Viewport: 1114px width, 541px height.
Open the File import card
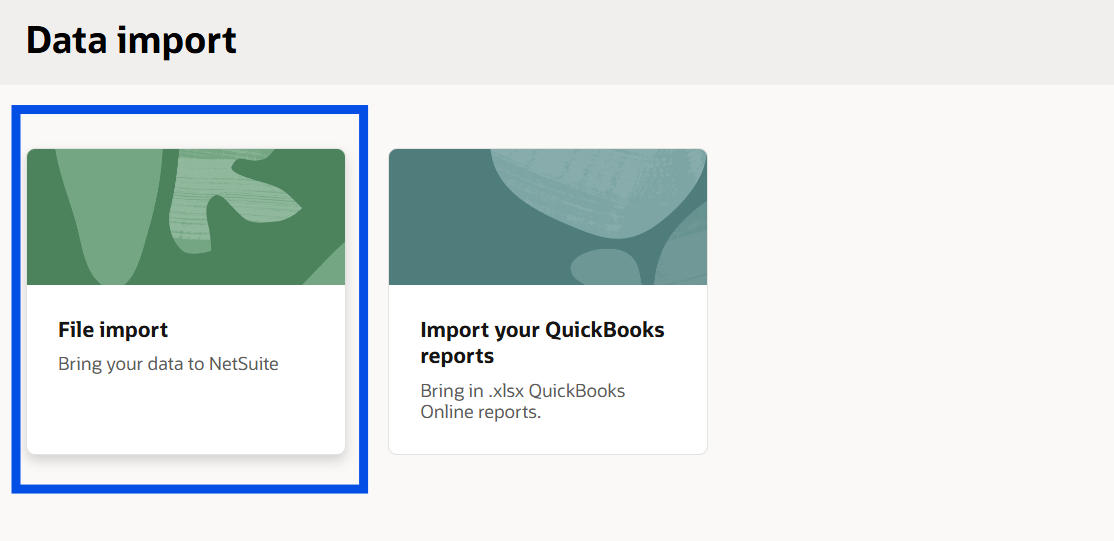(x=185, y=301)
